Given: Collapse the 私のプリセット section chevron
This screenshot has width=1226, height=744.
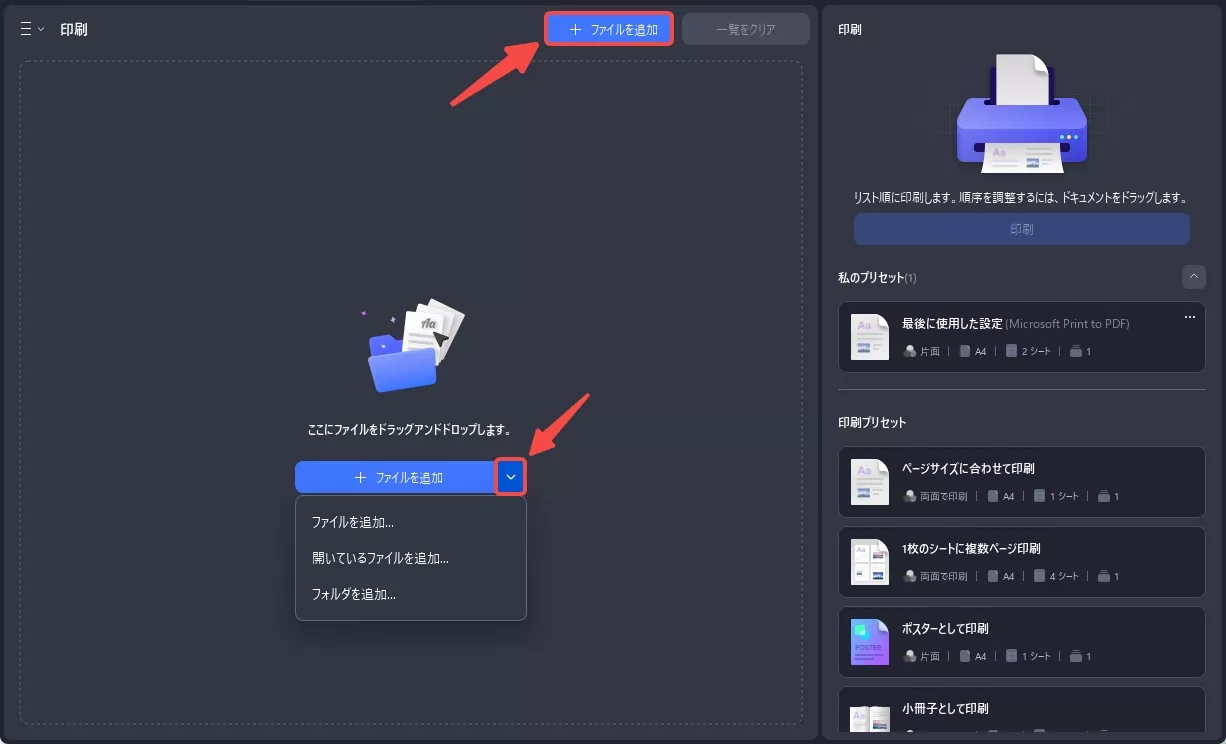Looking at the screenshot, I should pos(1193,277).
